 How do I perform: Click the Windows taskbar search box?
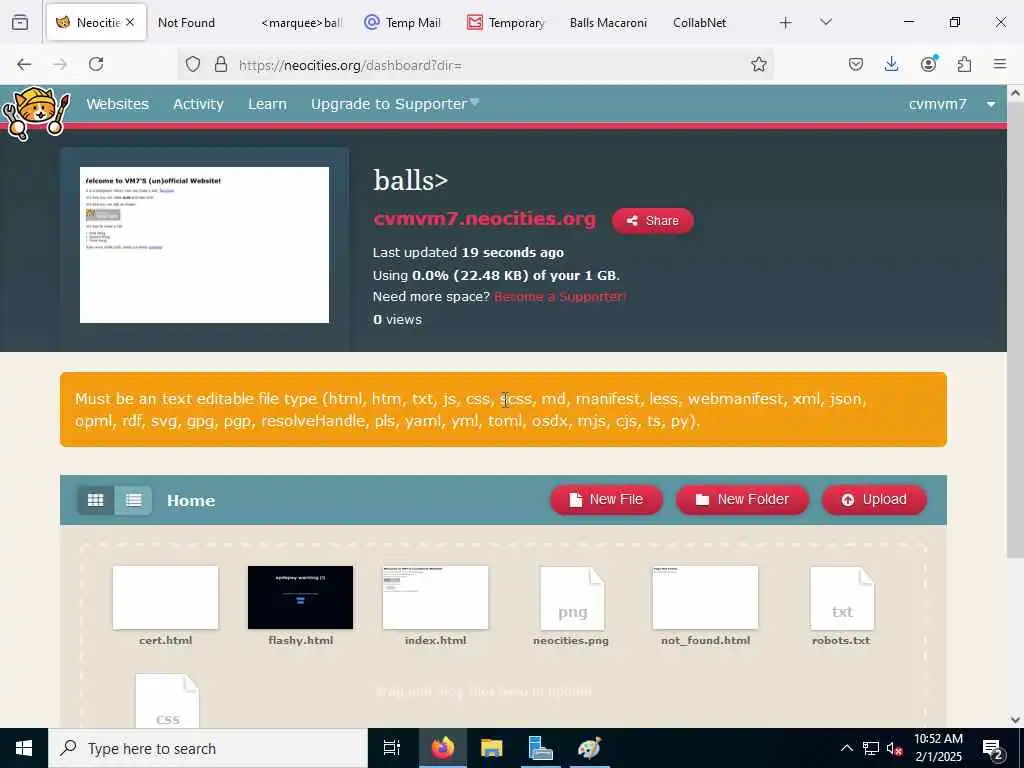click(x=208, y=748)
